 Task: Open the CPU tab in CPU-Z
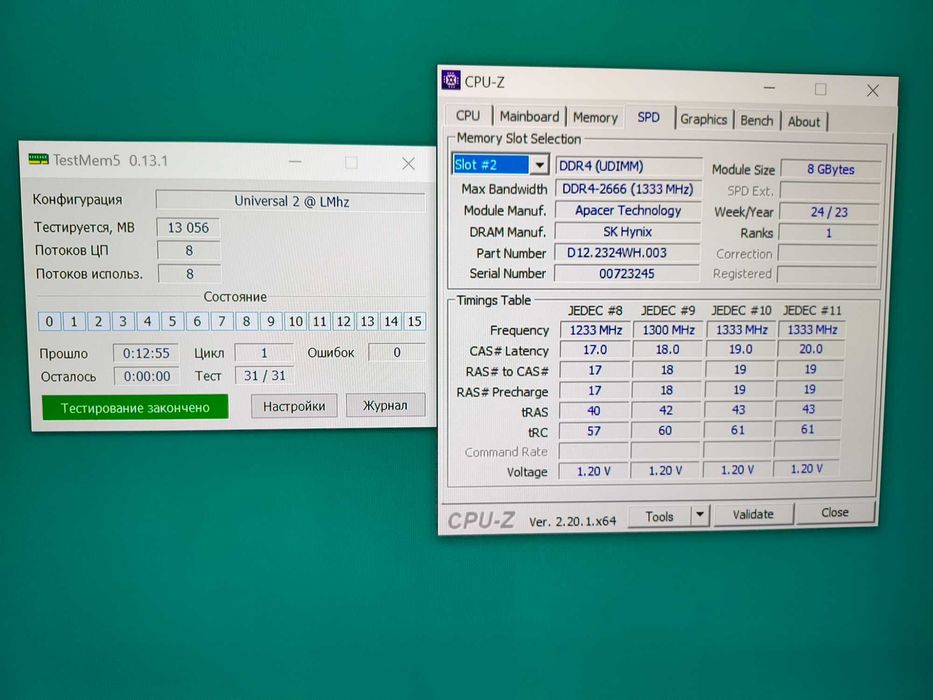click(x=468, y=115)
